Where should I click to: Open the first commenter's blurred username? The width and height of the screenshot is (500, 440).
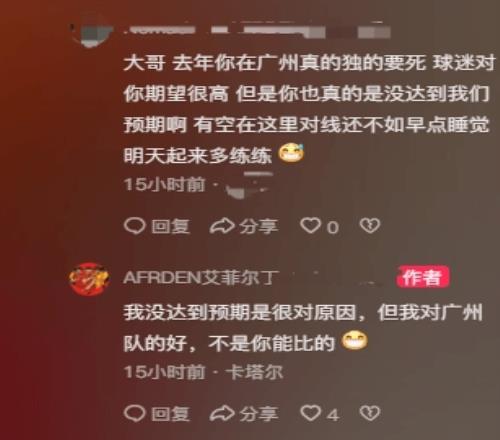coord(257,31)
